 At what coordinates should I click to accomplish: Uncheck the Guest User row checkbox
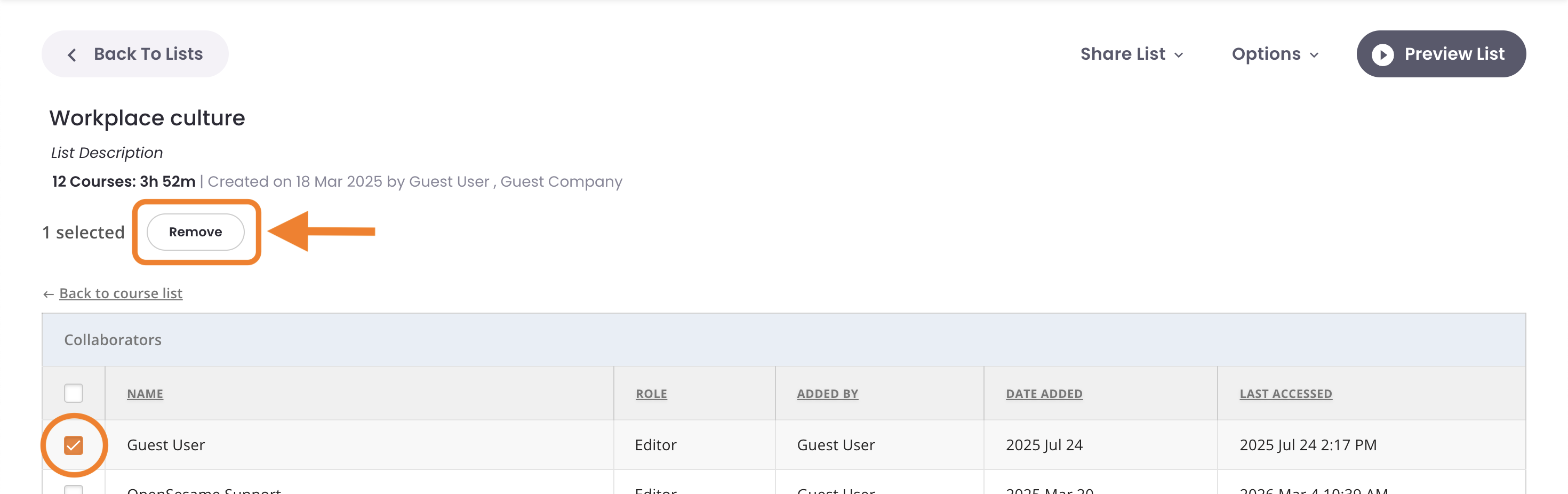pos(74,445)
